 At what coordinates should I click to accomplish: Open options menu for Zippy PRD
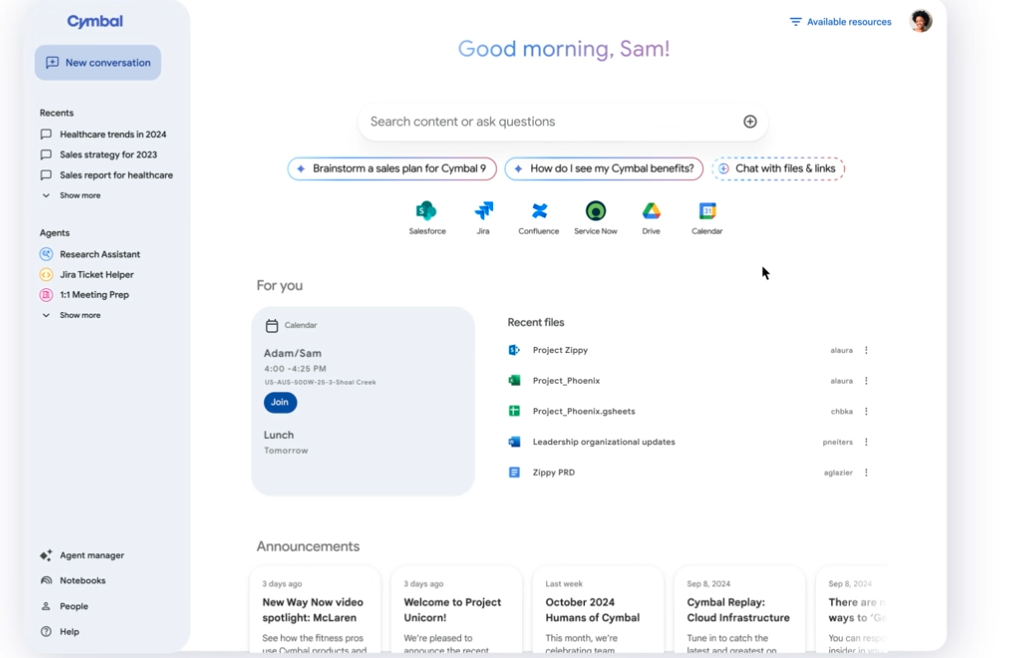tap(866, 471)
